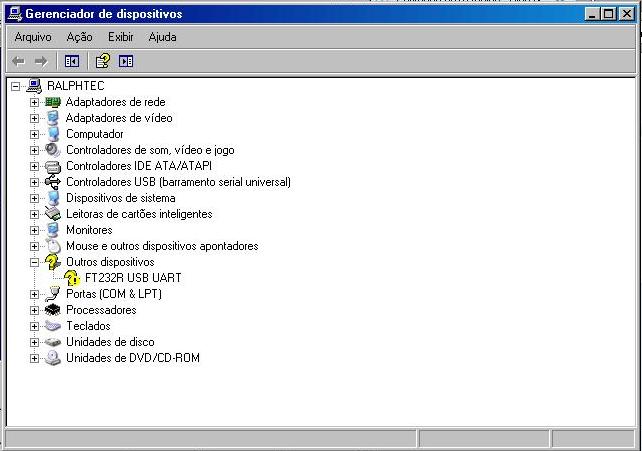
Task: Click the action pane toolbar icon beside Properties
Action: click(x=126, y=61)
